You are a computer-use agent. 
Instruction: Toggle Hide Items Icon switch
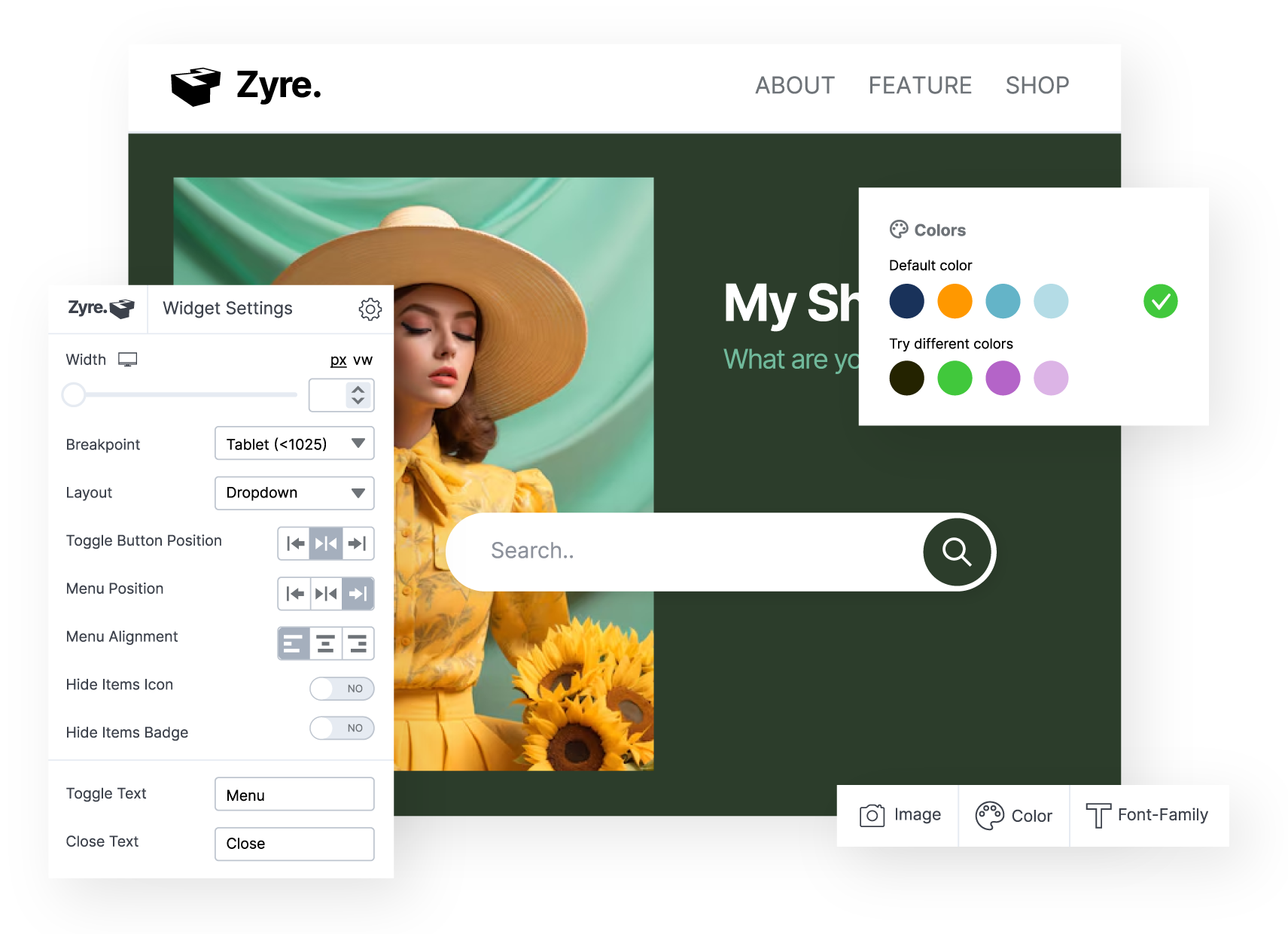coord(342,689)
